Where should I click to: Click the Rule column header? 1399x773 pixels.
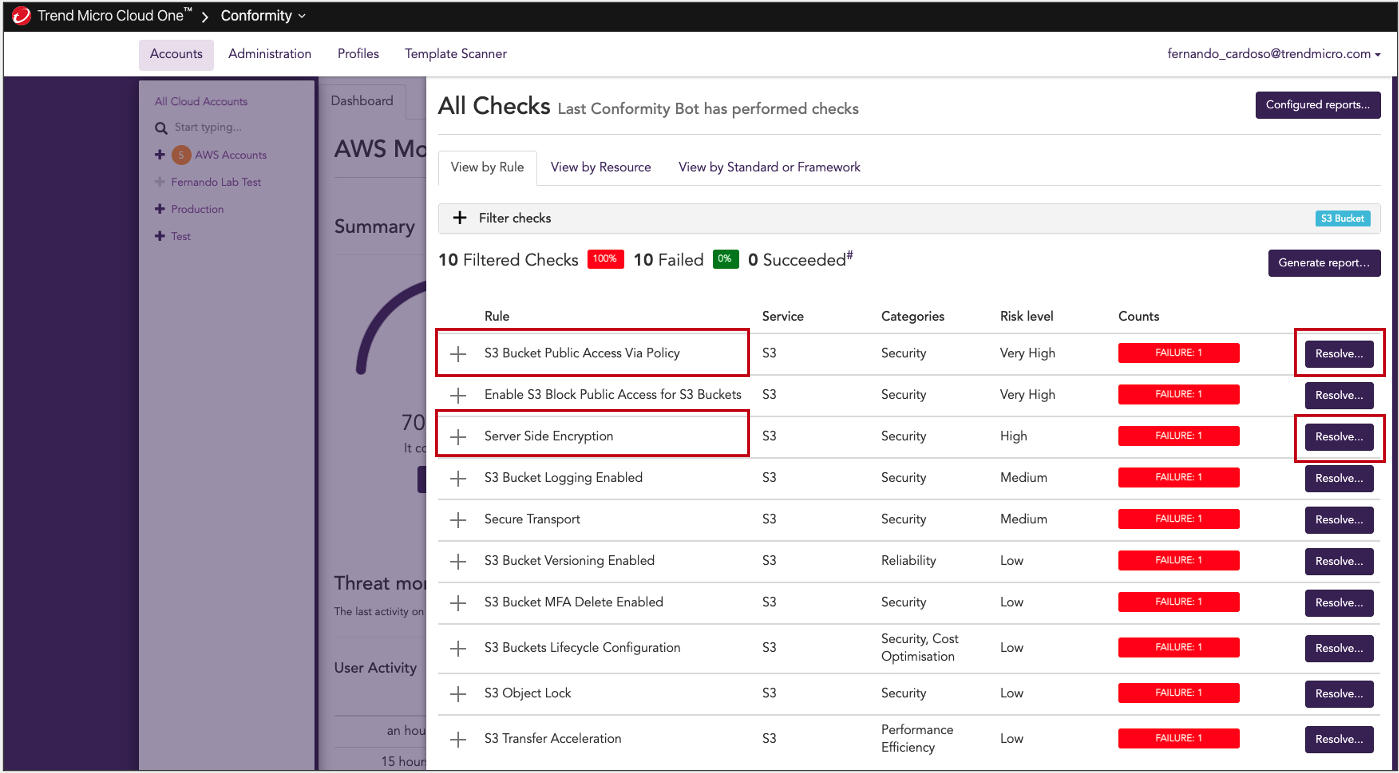497,316
